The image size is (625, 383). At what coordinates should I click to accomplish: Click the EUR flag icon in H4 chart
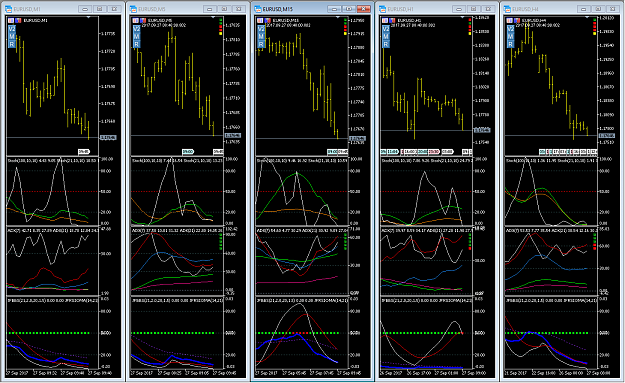pos(510,20)
